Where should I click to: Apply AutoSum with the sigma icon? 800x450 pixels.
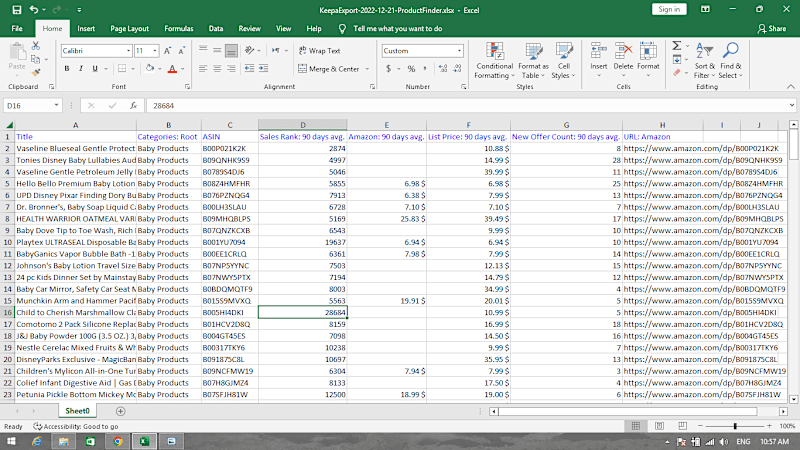coord(677,46)
